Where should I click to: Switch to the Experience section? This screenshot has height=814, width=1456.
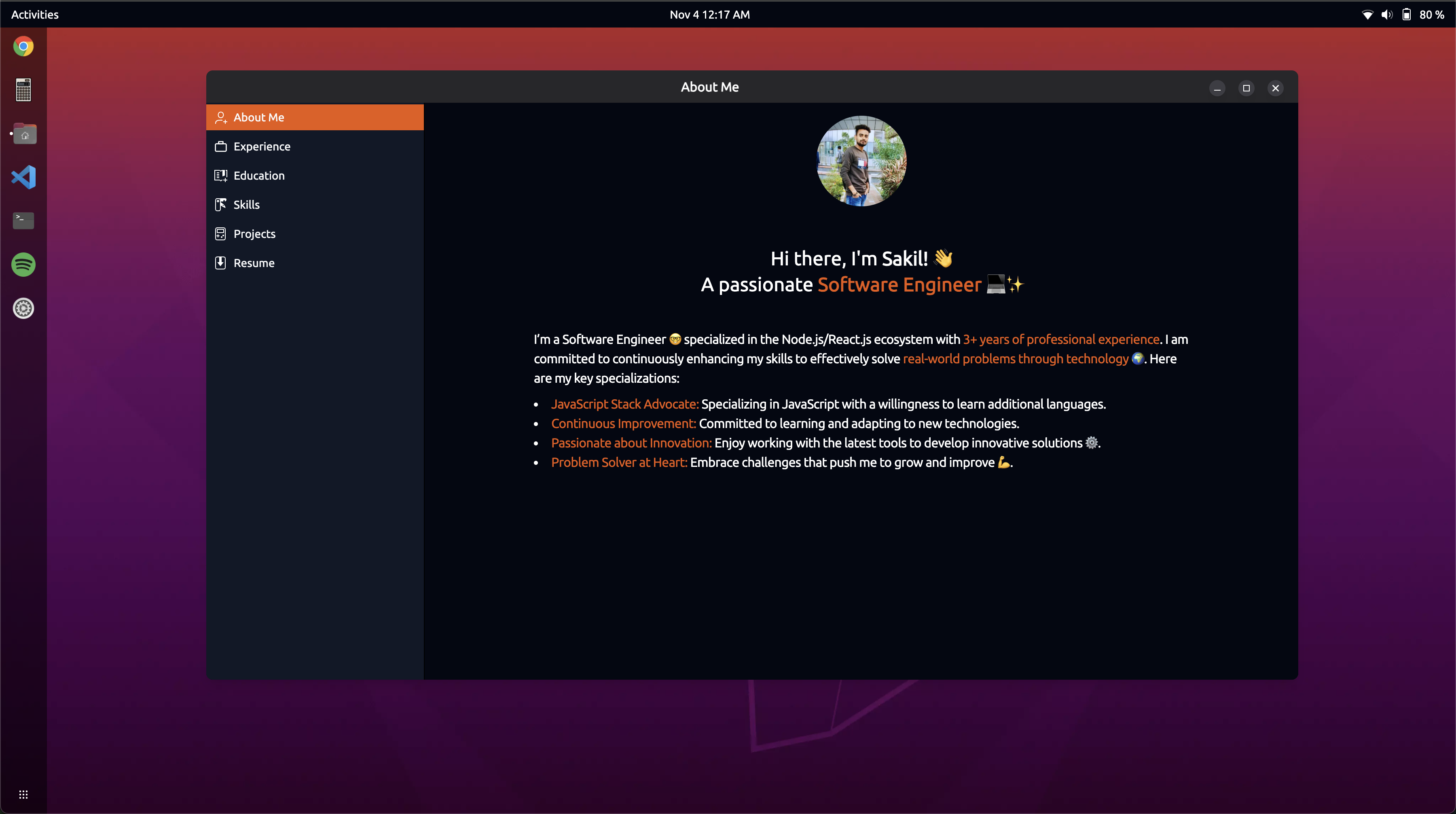[x=315, y=146]
